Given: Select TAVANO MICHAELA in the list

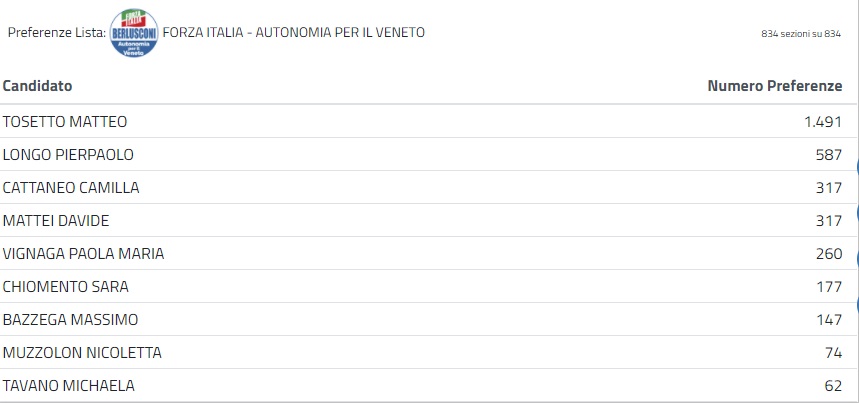Looking at the screenshot, I should [x=69, y=386].
